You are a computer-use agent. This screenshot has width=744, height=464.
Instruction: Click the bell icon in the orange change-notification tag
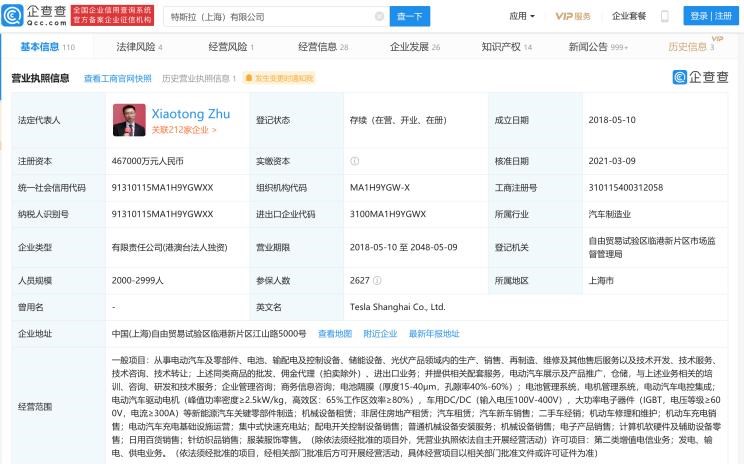[x=248, y=78]
